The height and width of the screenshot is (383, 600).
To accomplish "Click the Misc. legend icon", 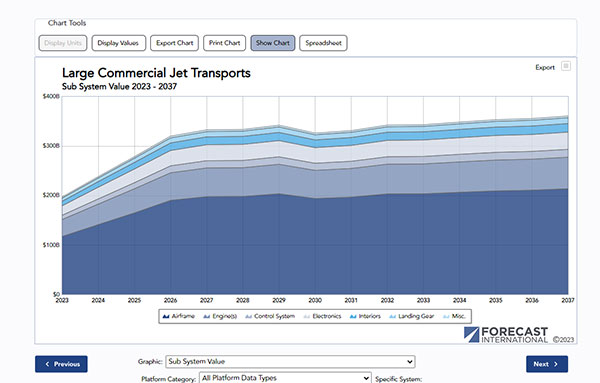I will (x=446, y=317).
